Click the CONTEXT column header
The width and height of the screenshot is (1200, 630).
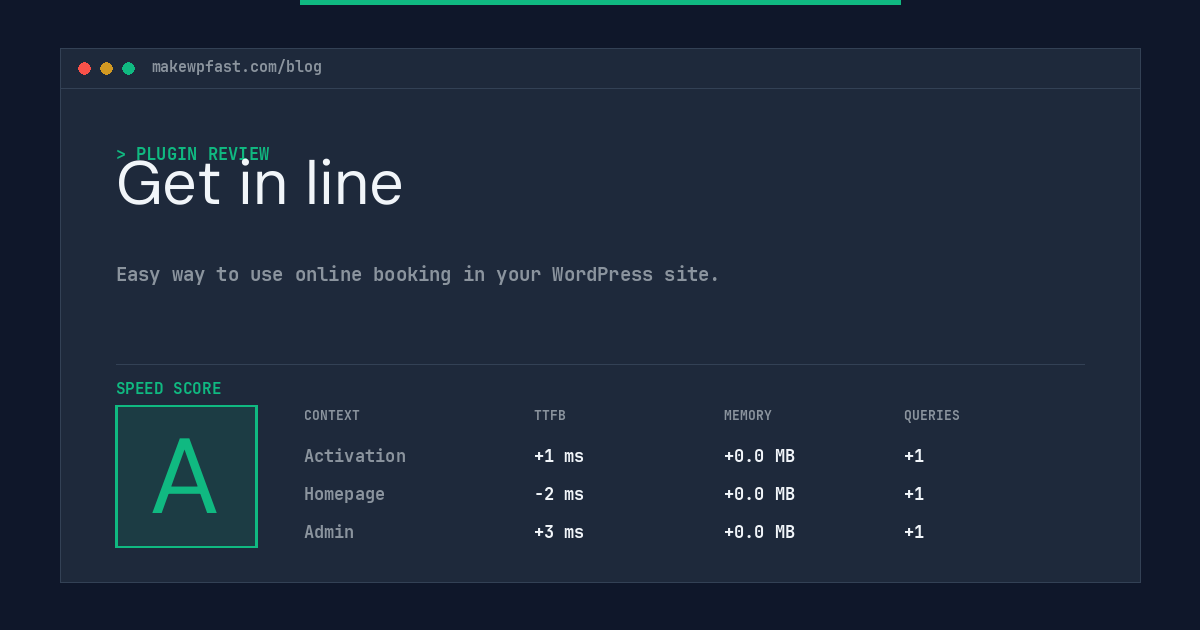click(332, 416)
